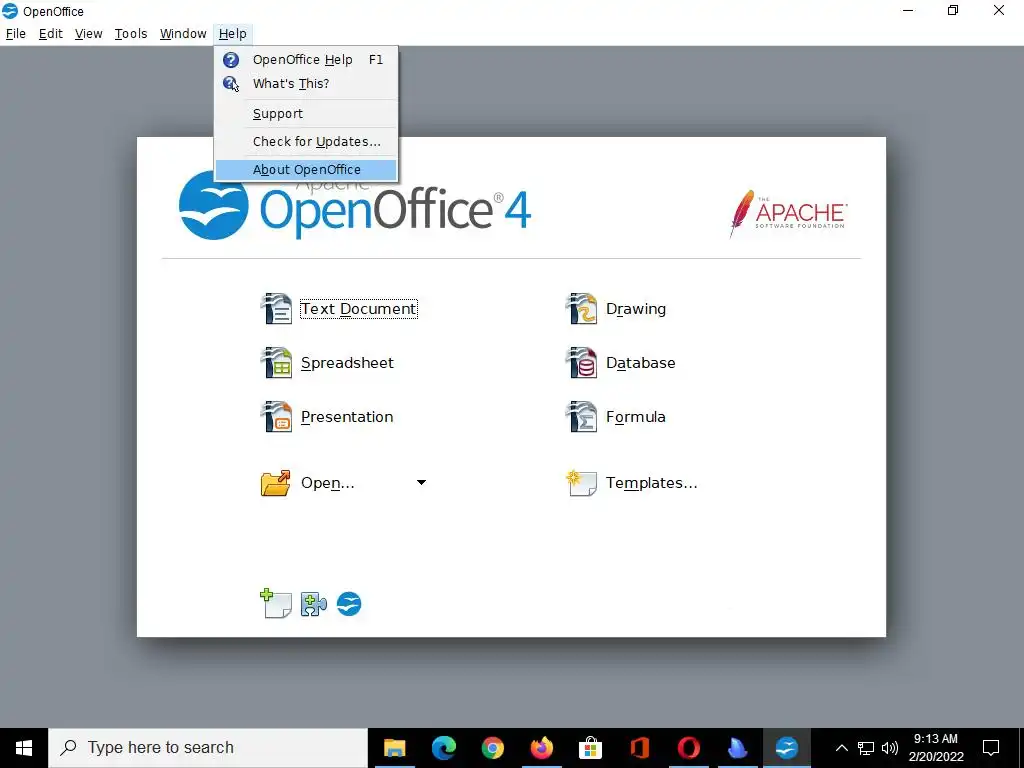Open the volume speaker icon in the tray
This screenshot has height=768, width=1024.
click(889, 748)
